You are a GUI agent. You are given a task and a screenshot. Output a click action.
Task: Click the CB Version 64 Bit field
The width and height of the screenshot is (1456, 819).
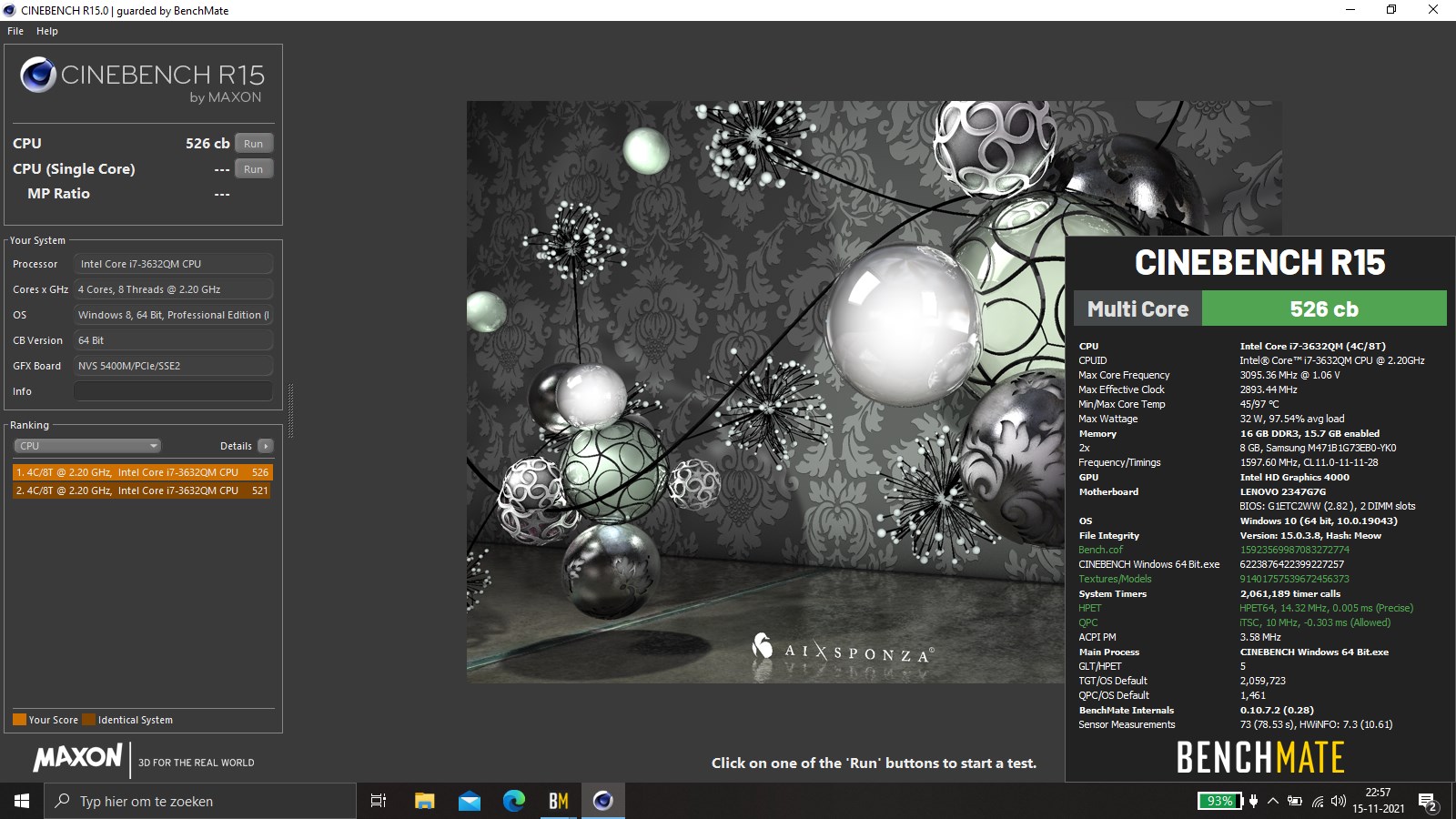pos(173,340)
